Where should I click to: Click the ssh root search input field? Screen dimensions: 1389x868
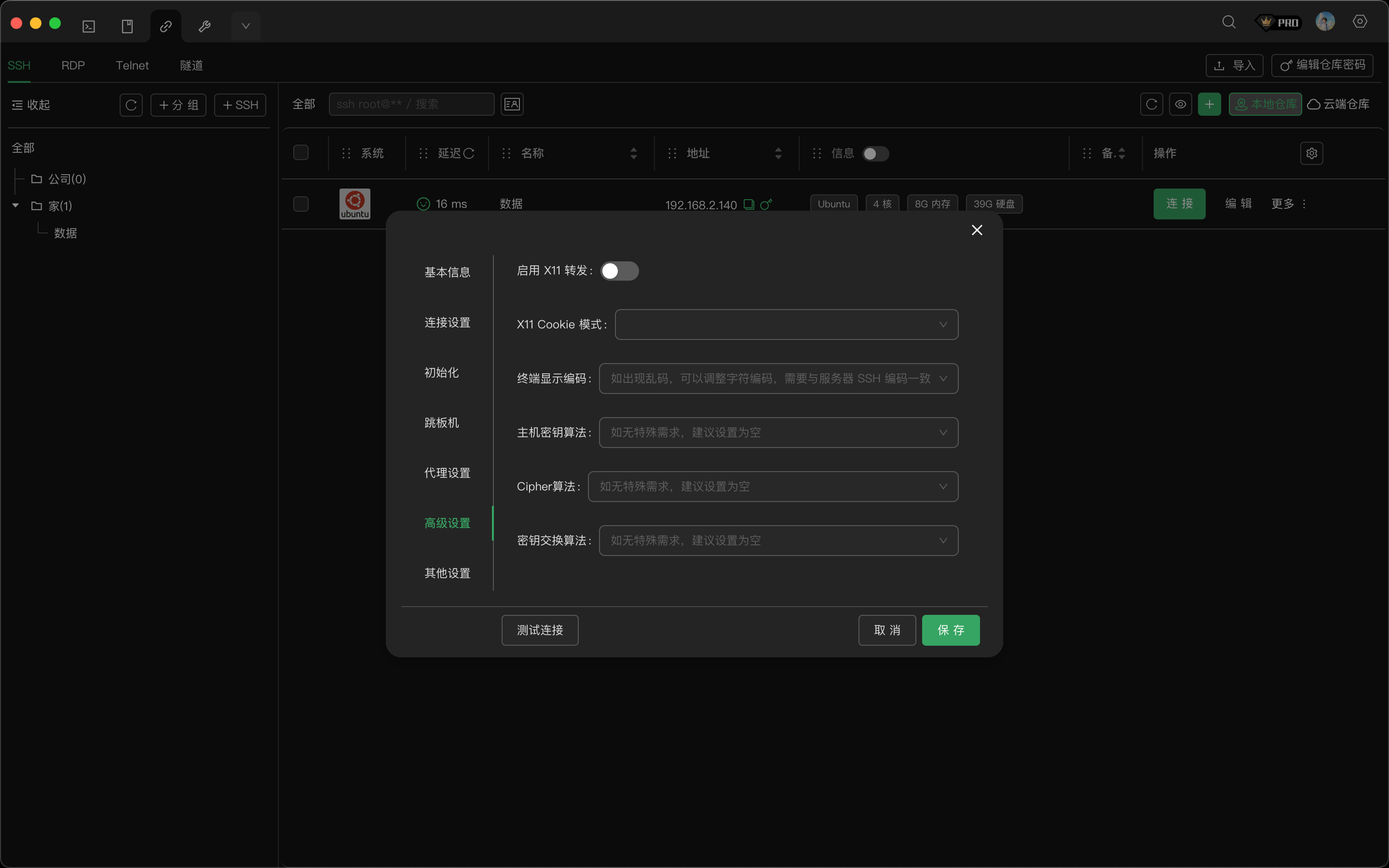[411, 104]
